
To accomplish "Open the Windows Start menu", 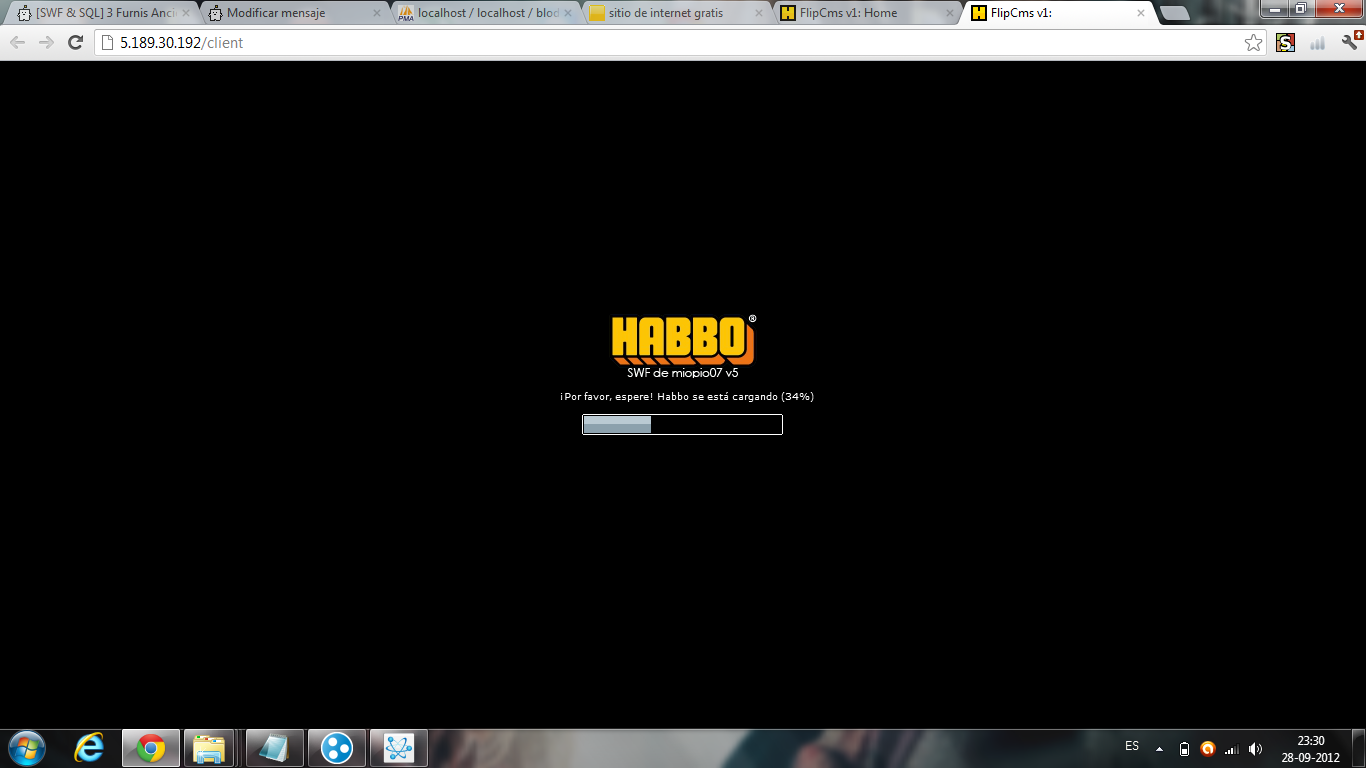I will pos(27,748).
